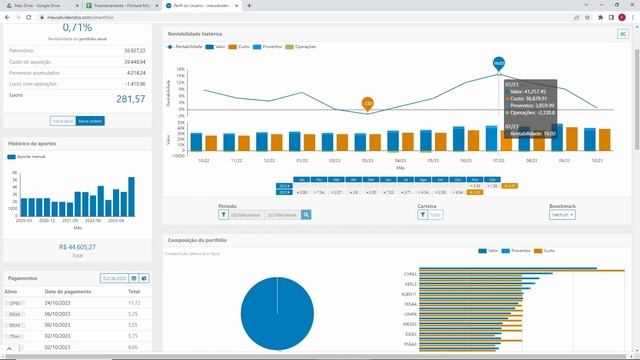
Task: Sort by Data de pagamento column header
Action: [68, 292]
